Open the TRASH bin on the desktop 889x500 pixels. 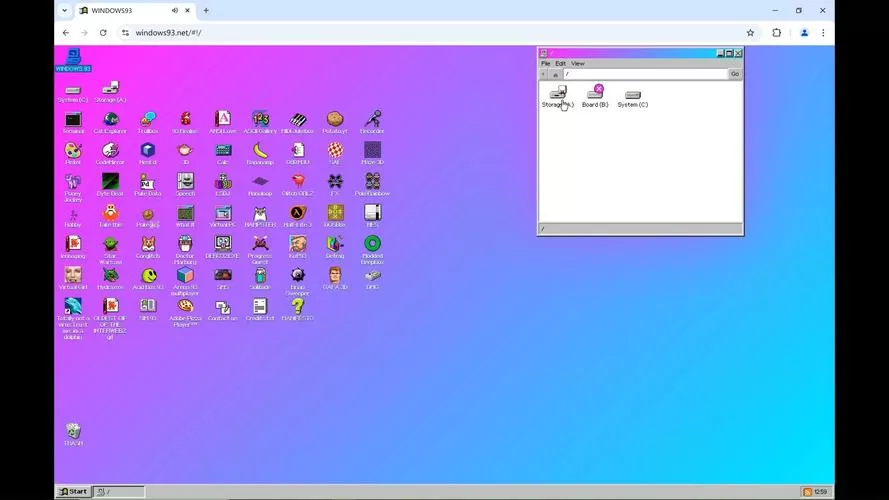click(73, 434)
